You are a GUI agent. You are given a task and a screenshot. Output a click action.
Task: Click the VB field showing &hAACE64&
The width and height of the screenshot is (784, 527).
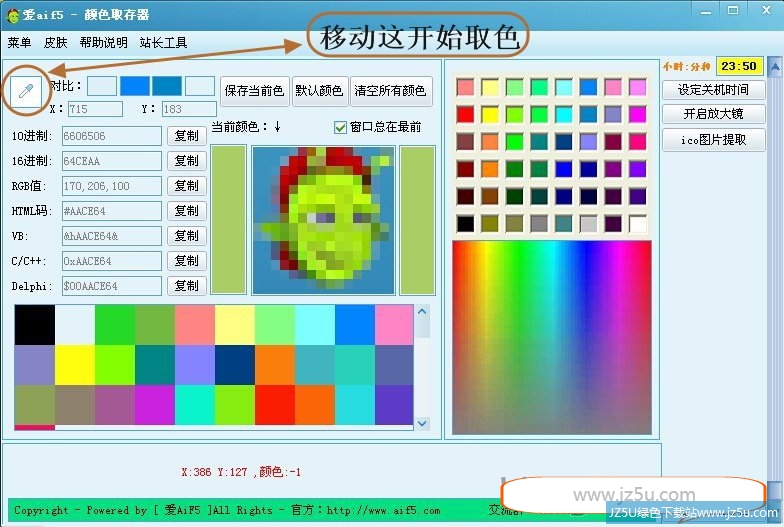tap(112, 236)
